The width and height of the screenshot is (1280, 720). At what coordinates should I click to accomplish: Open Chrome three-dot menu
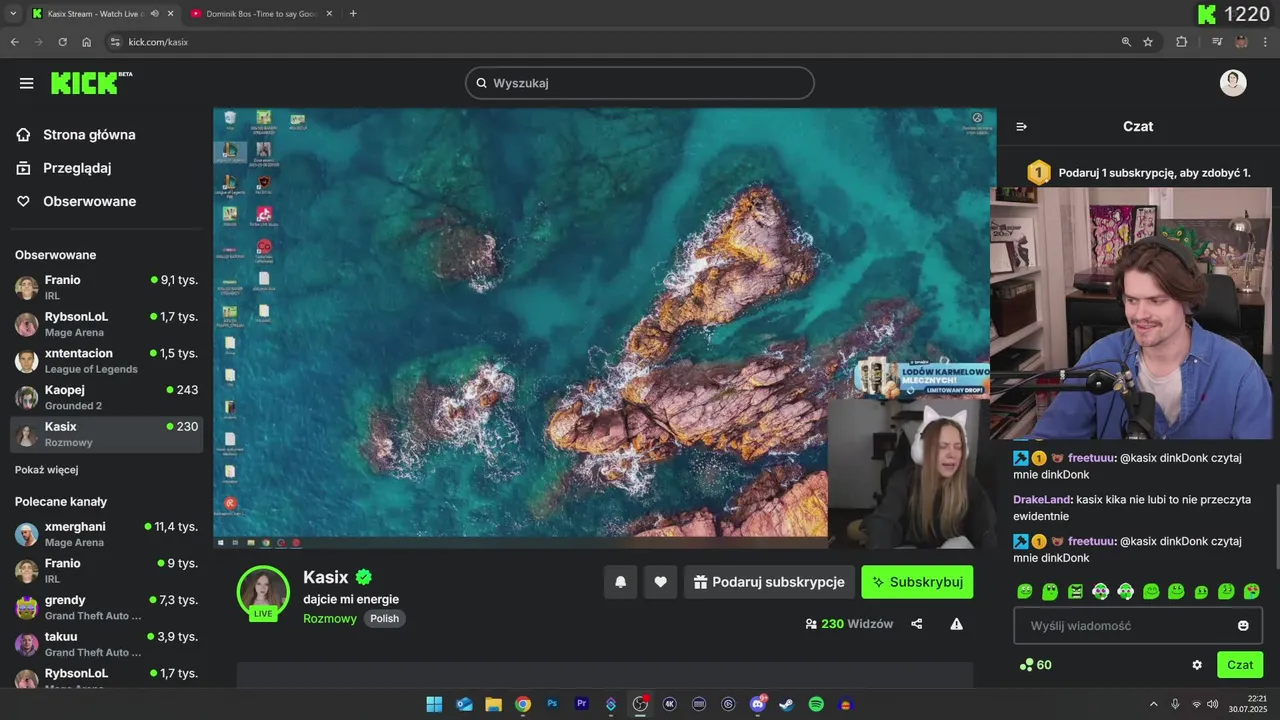[x=1267, y=42]
